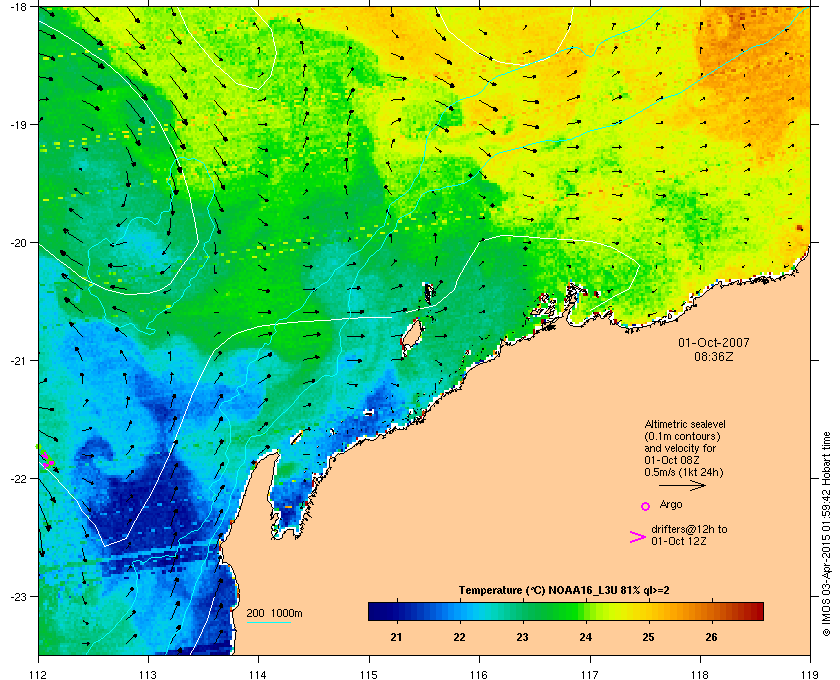Click the cyan depth contour sample line
The height and width of the screenshot is (680, 840).
268,623
